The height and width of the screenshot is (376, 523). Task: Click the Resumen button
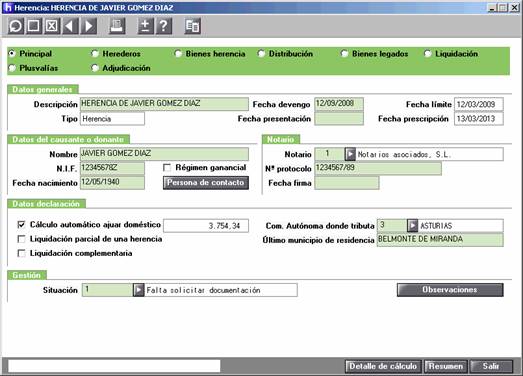(446, 366)
